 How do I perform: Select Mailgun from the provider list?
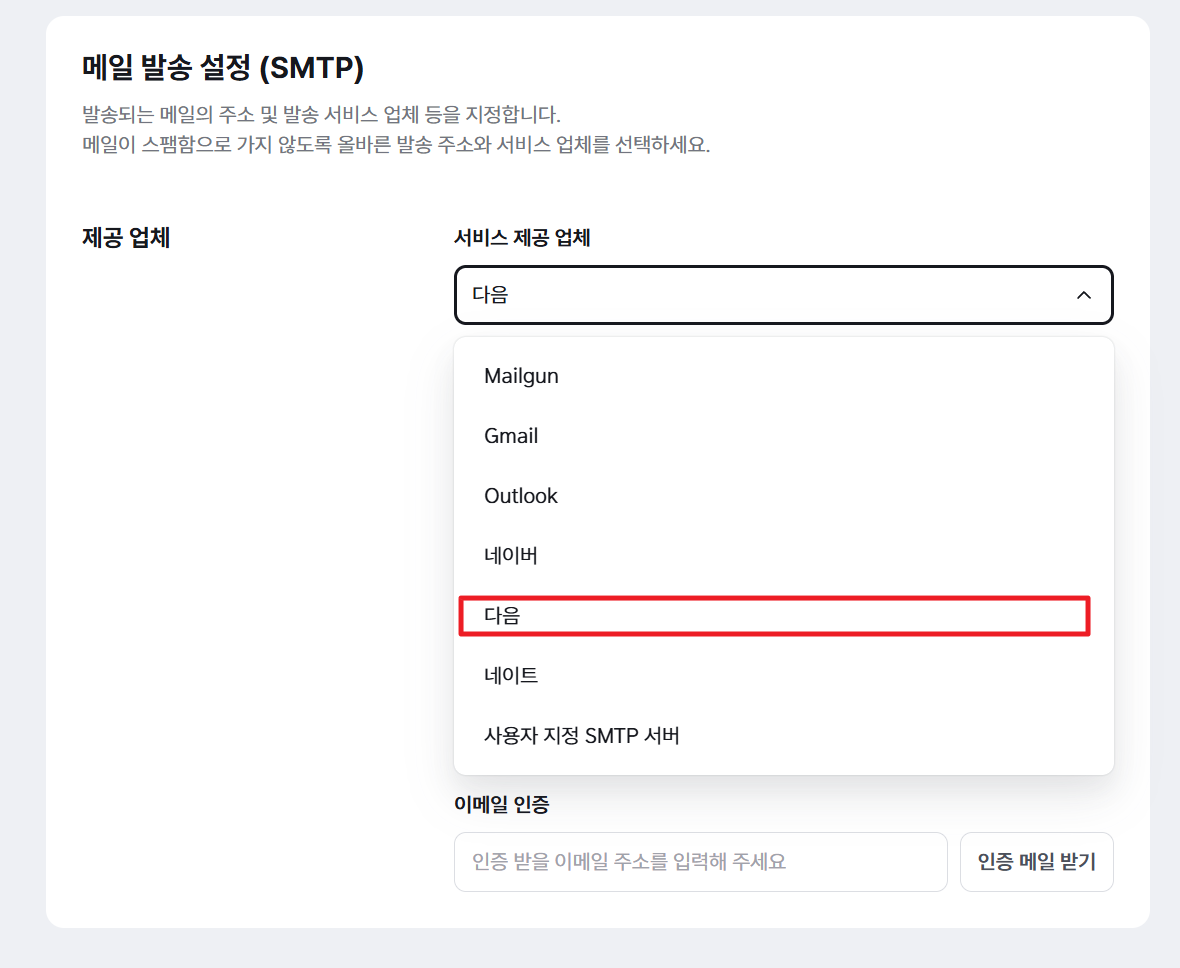pos(521,376)
